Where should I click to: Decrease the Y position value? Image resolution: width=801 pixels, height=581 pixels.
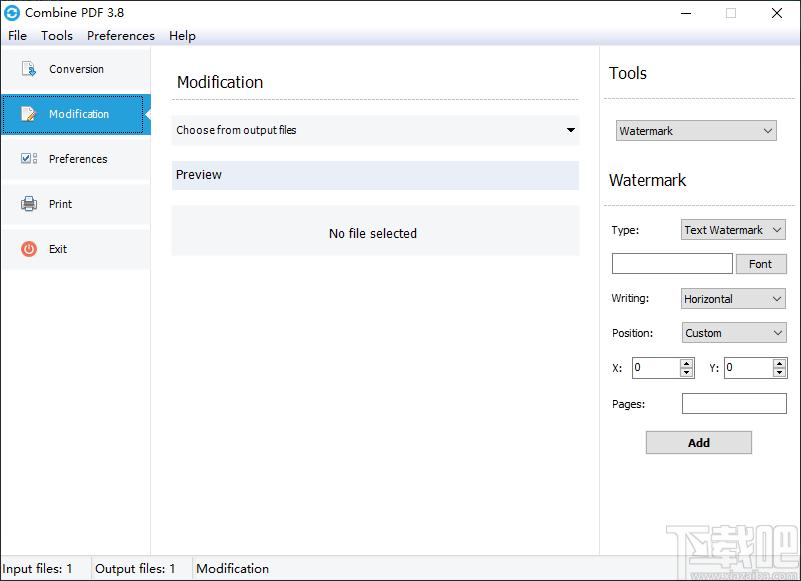coord(779,373)
